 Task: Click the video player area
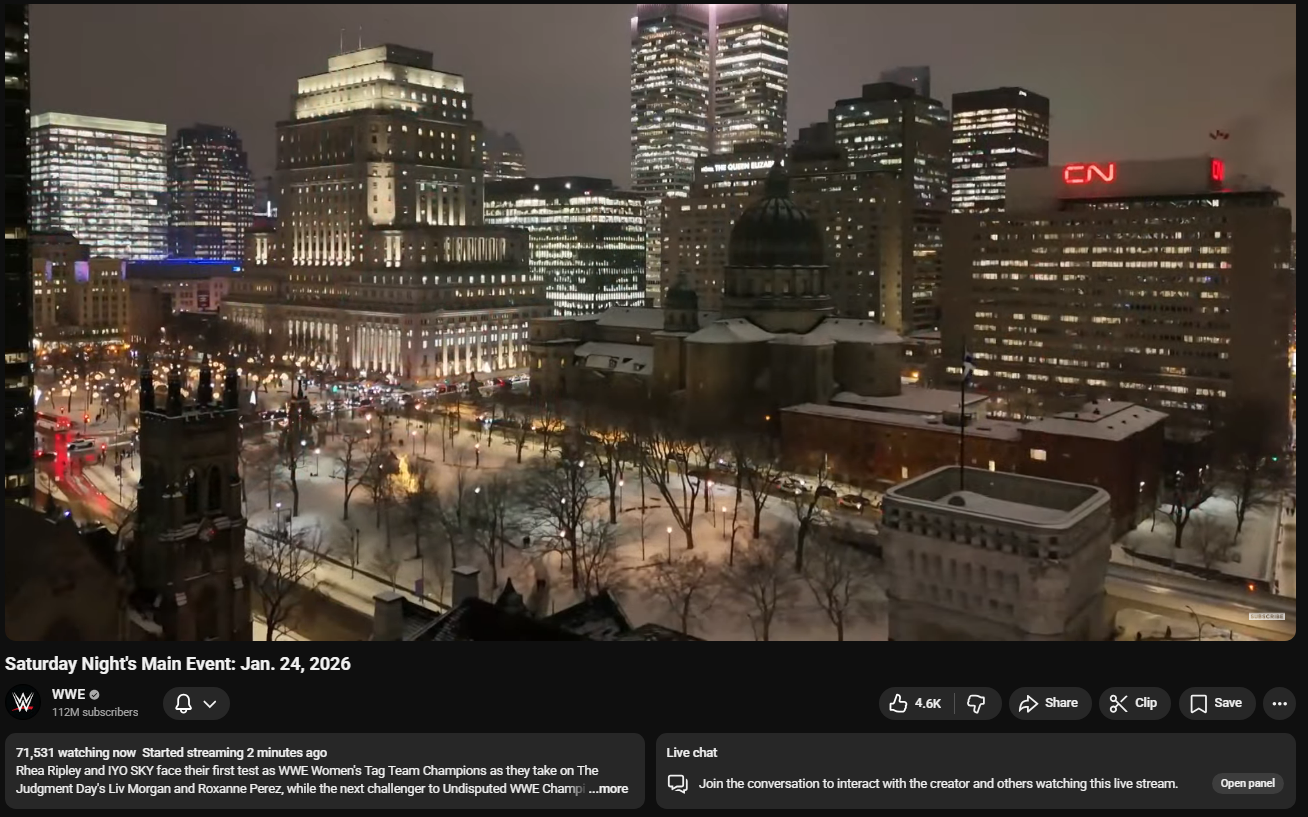(650, 322)
